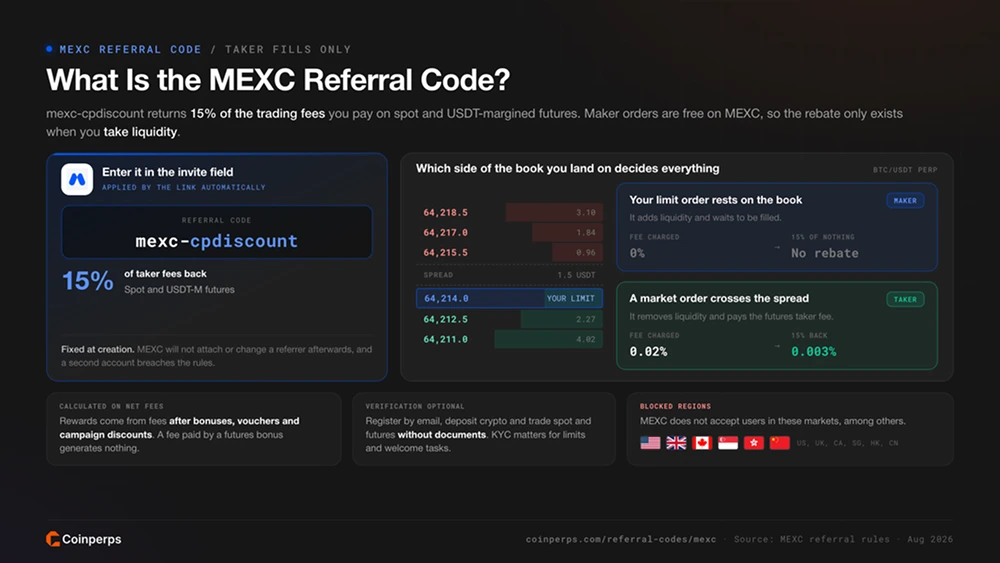1000x563 pixels.
Task: Click the 64,214.0 YOUR LIMIT order row
Action: click(x=510, y=298)
